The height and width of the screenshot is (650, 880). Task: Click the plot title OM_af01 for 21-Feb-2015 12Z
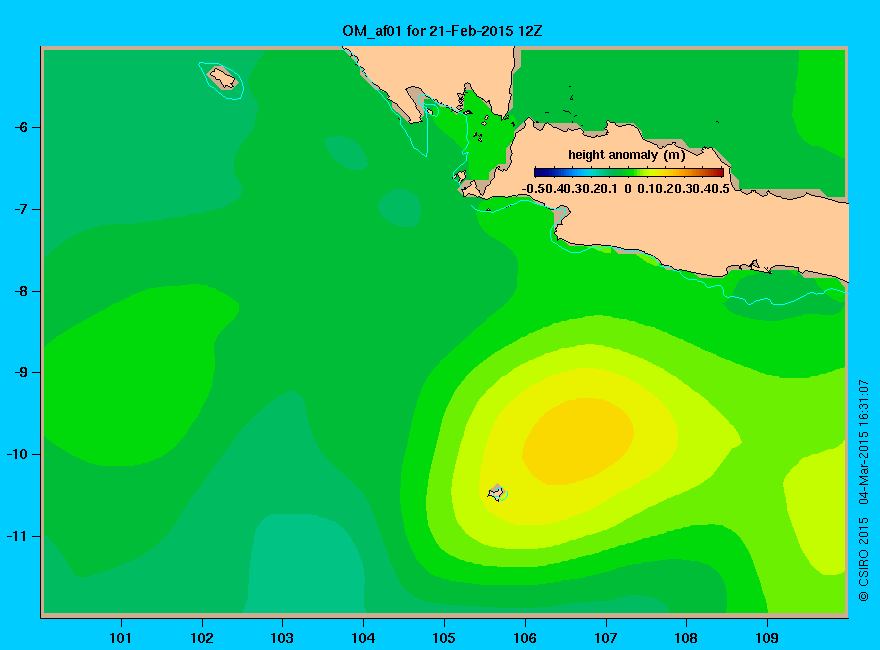point(442,31)
